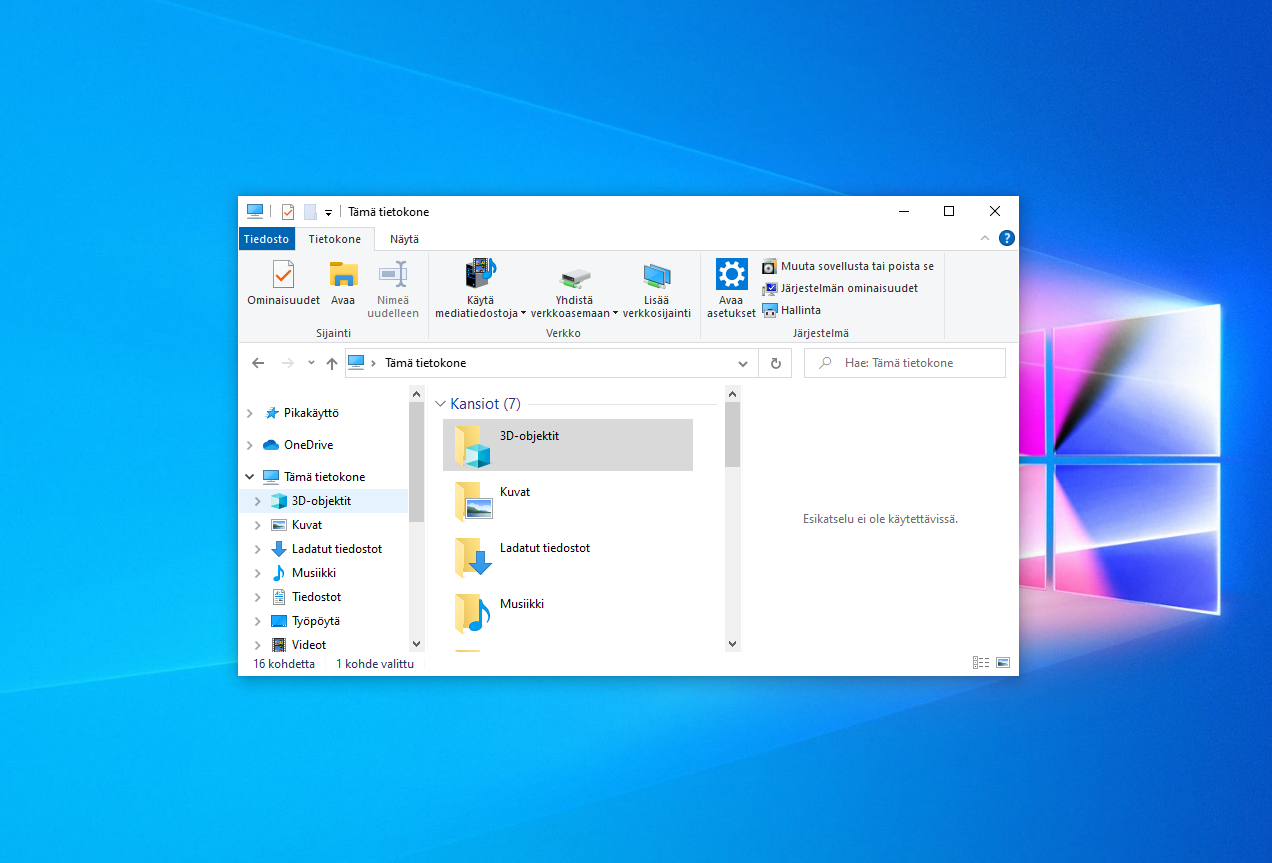The width and height of the screenshot is (1272, 863).
Task: Click Järjestelmän ominaisuudet in the ribbon
Action: [843, 288]
